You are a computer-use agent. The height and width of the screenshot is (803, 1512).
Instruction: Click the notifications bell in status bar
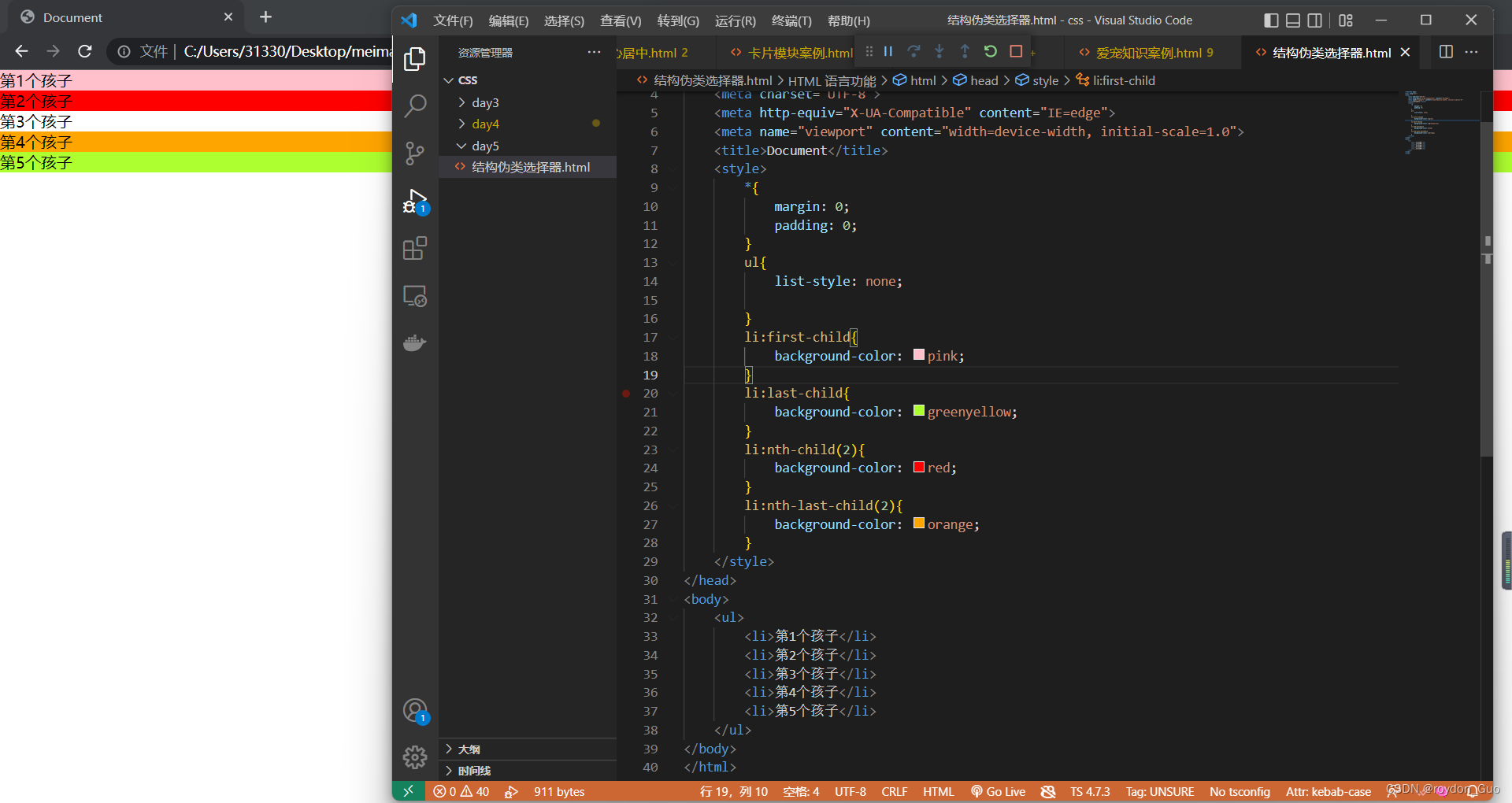tap(1472, 791)
